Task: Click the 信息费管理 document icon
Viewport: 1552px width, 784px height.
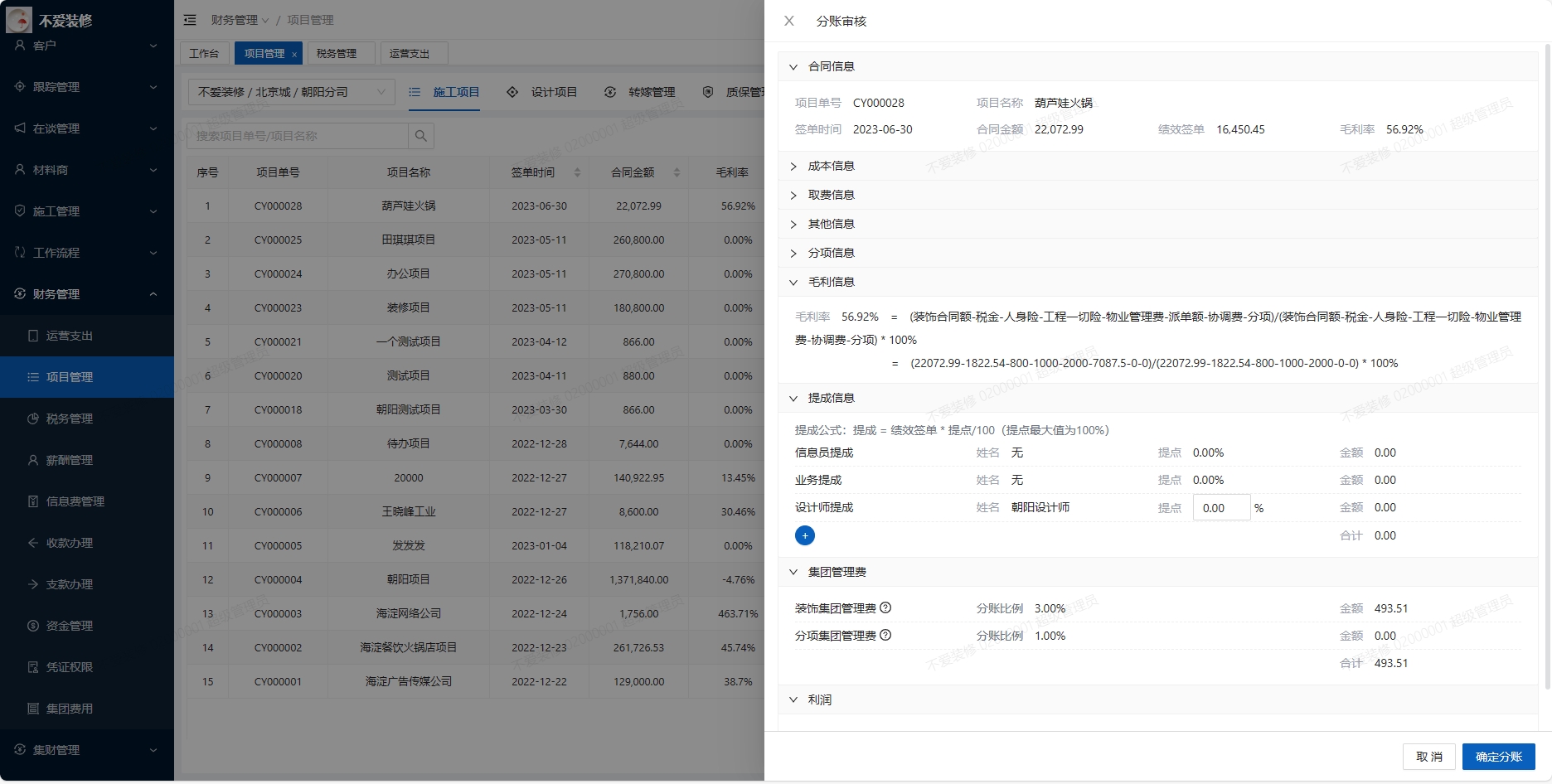Action: point(33,501)
